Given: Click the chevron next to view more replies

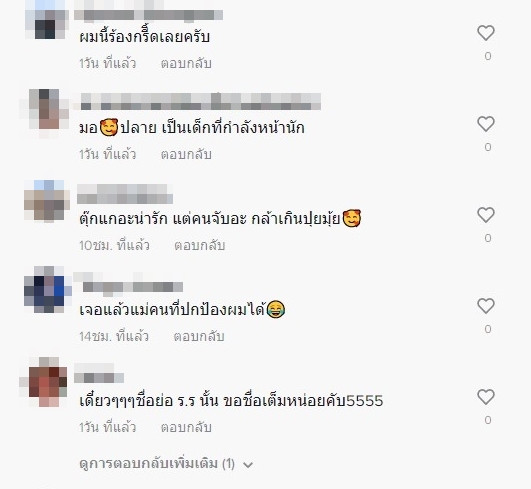Looking at the screenshot, I should [248, 465].
